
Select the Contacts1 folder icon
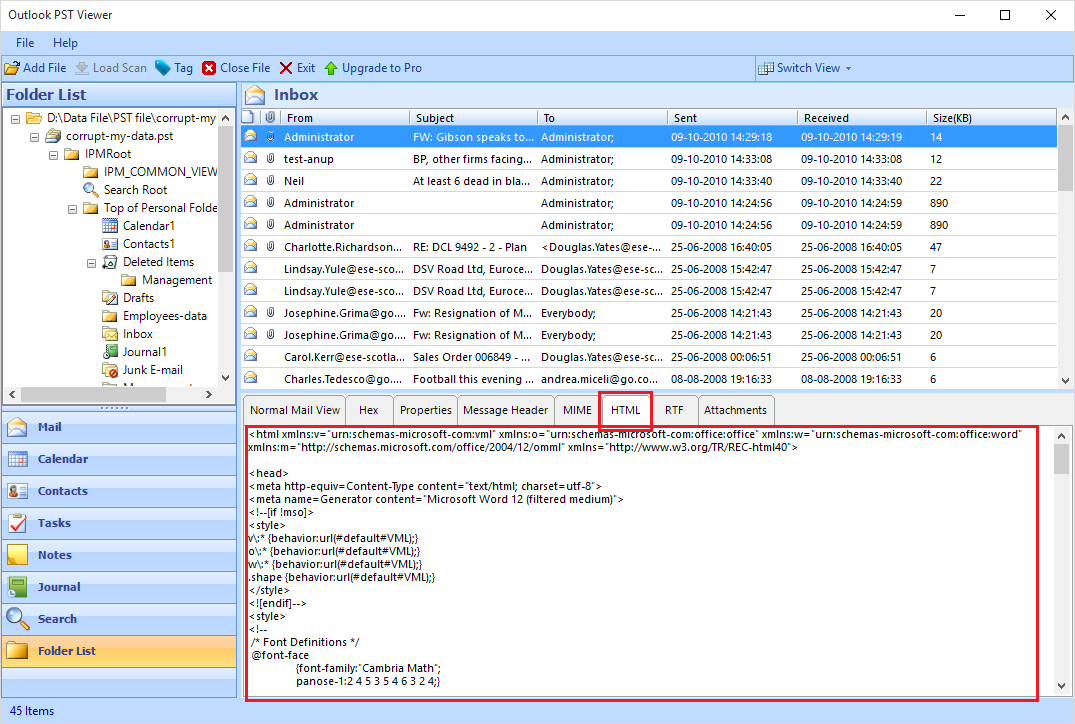tap(110, 243)
